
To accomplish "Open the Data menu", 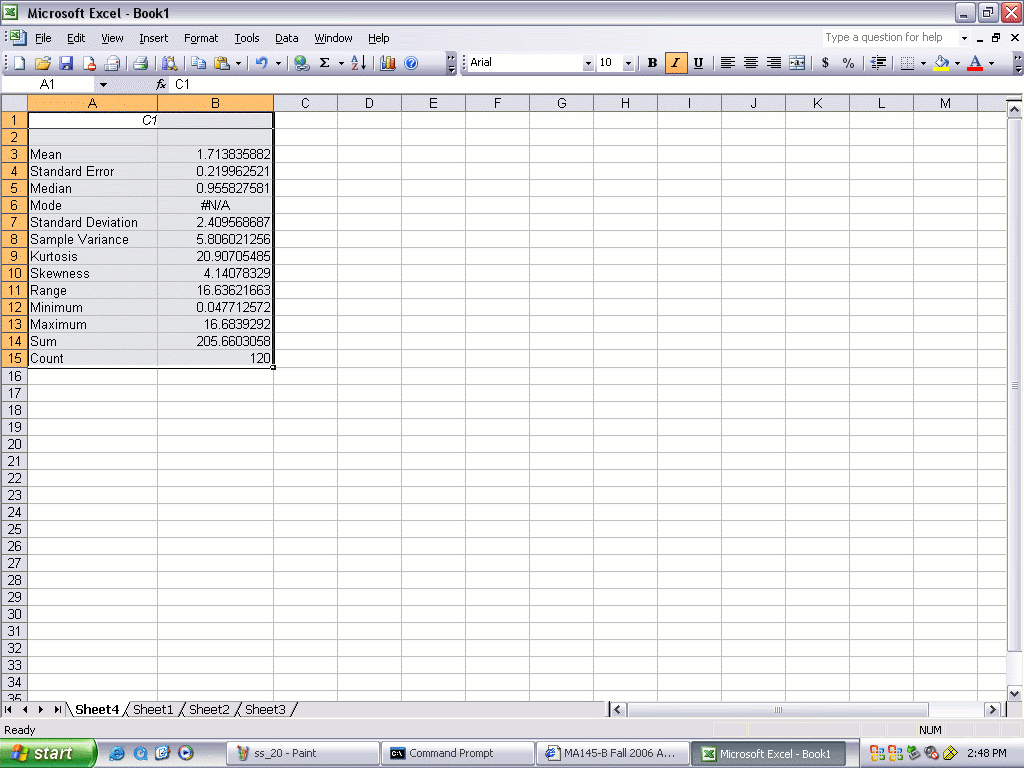I will tap(287, 38).
